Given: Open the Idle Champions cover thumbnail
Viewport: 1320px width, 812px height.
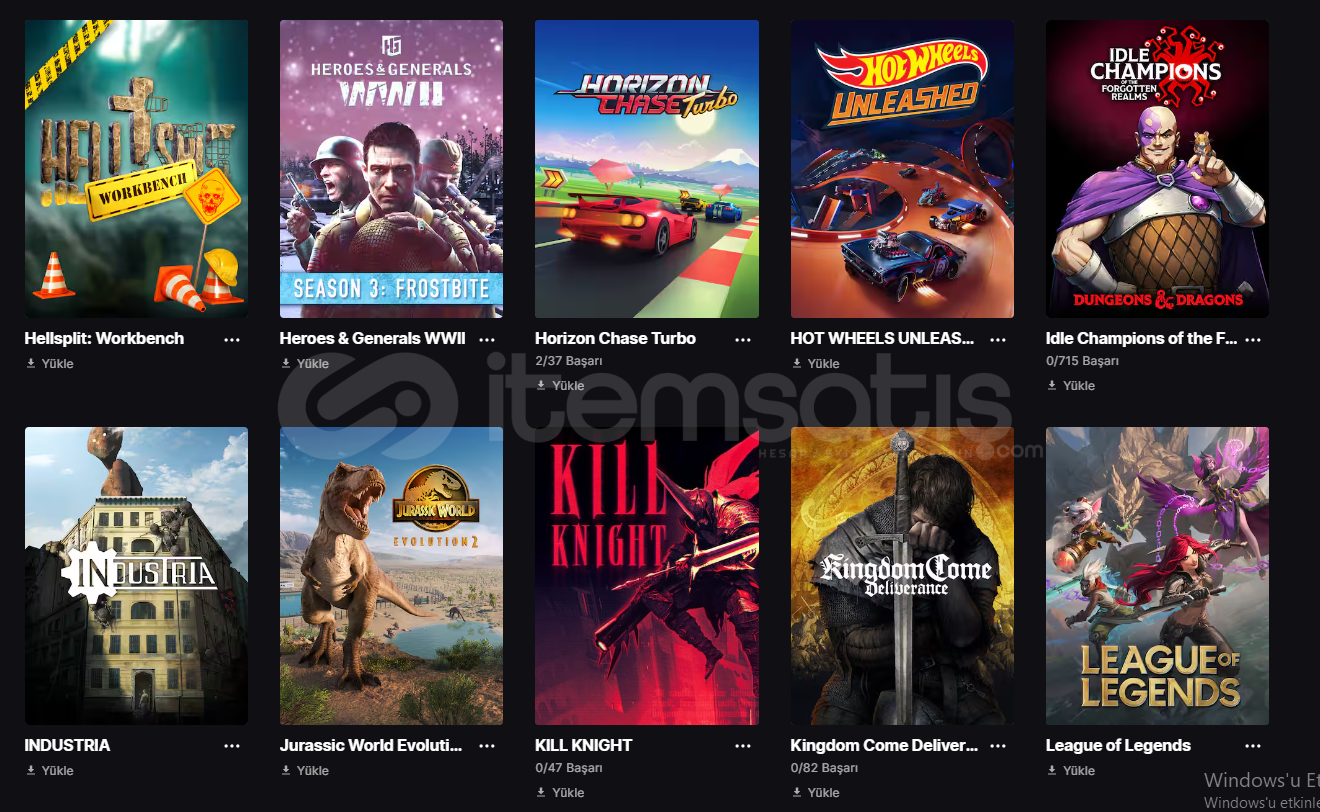Looking at the screenshot, I should click(1157, 169).
